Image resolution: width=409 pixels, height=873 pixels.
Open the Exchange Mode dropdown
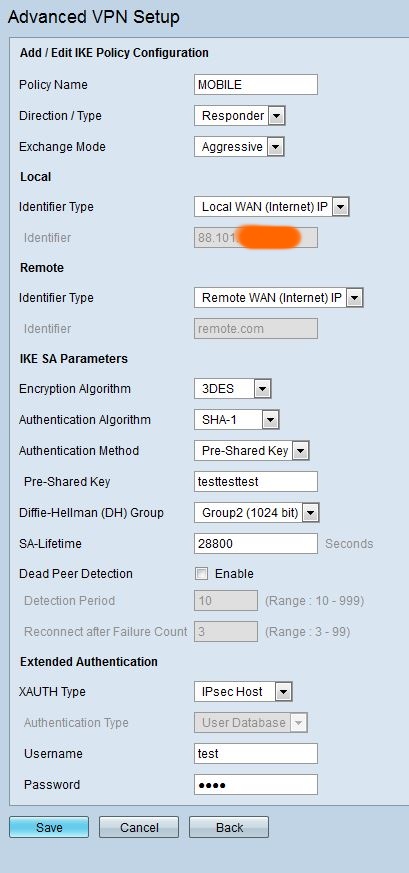pyautogui.click(x=239, y=147)
